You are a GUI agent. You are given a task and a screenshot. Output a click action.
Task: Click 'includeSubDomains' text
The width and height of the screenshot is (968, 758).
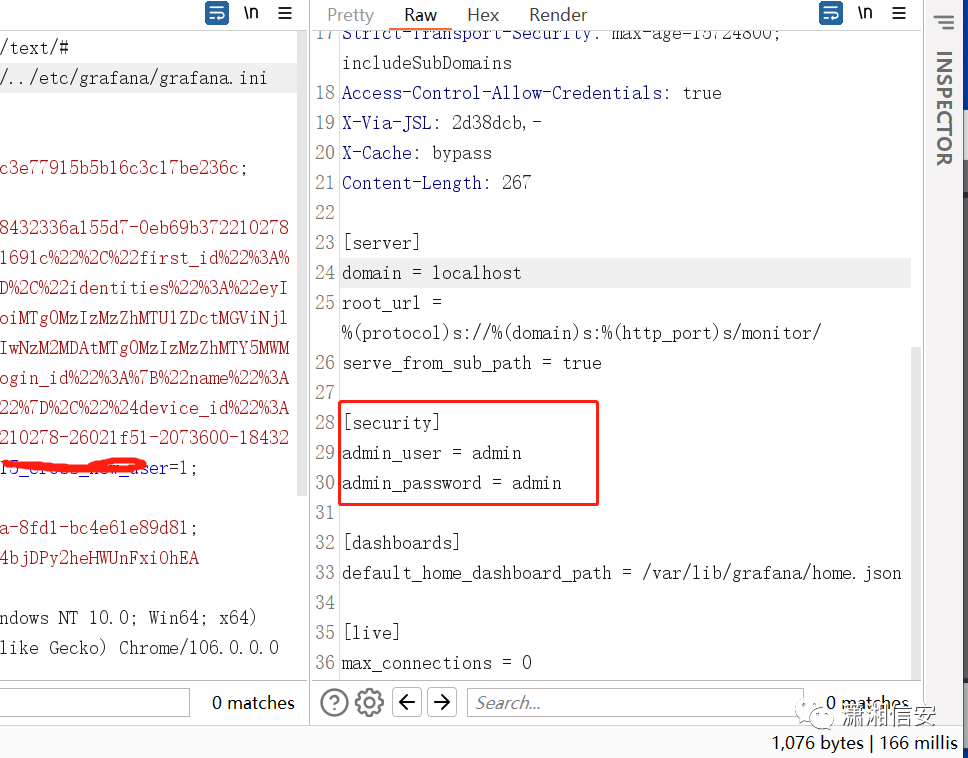click(427, 63)
